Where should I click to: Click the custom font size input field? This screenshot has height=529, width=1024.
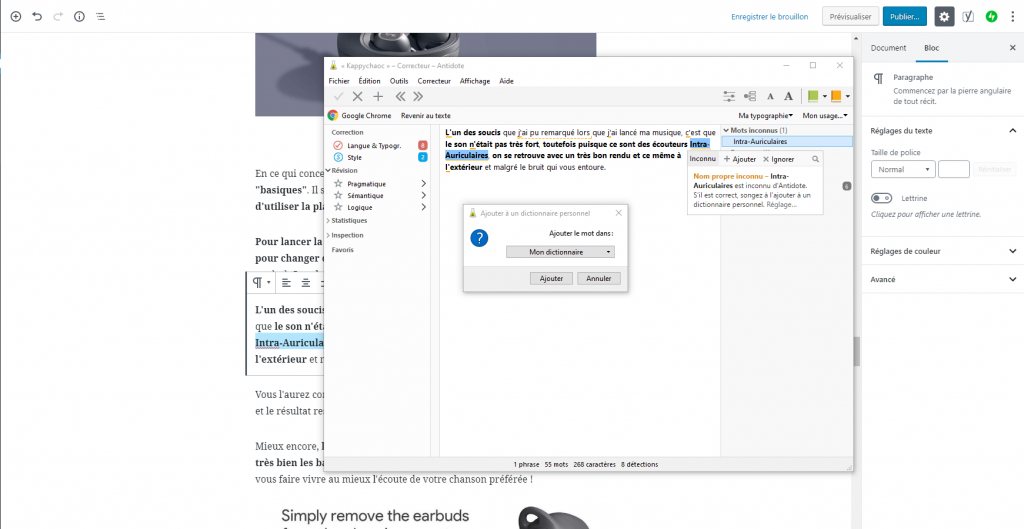(x=954, y=170)
